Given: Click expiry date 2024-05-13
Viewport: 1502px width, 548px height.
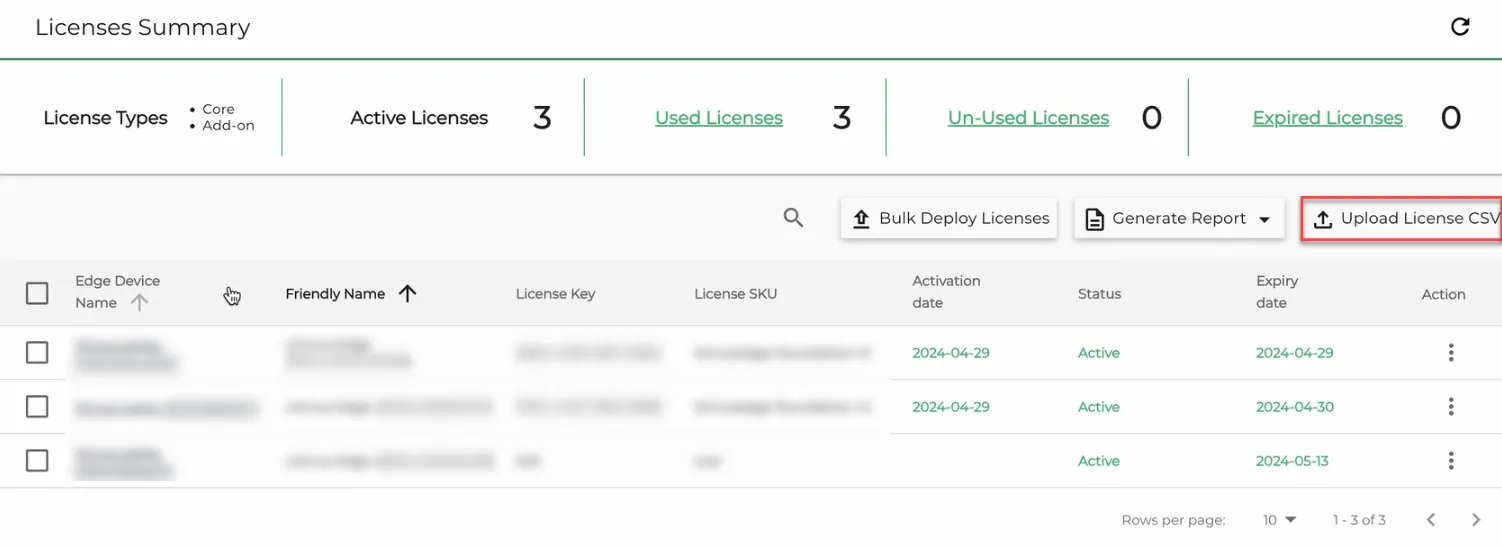Looking at the screenshot, I should click(1292, 461).
